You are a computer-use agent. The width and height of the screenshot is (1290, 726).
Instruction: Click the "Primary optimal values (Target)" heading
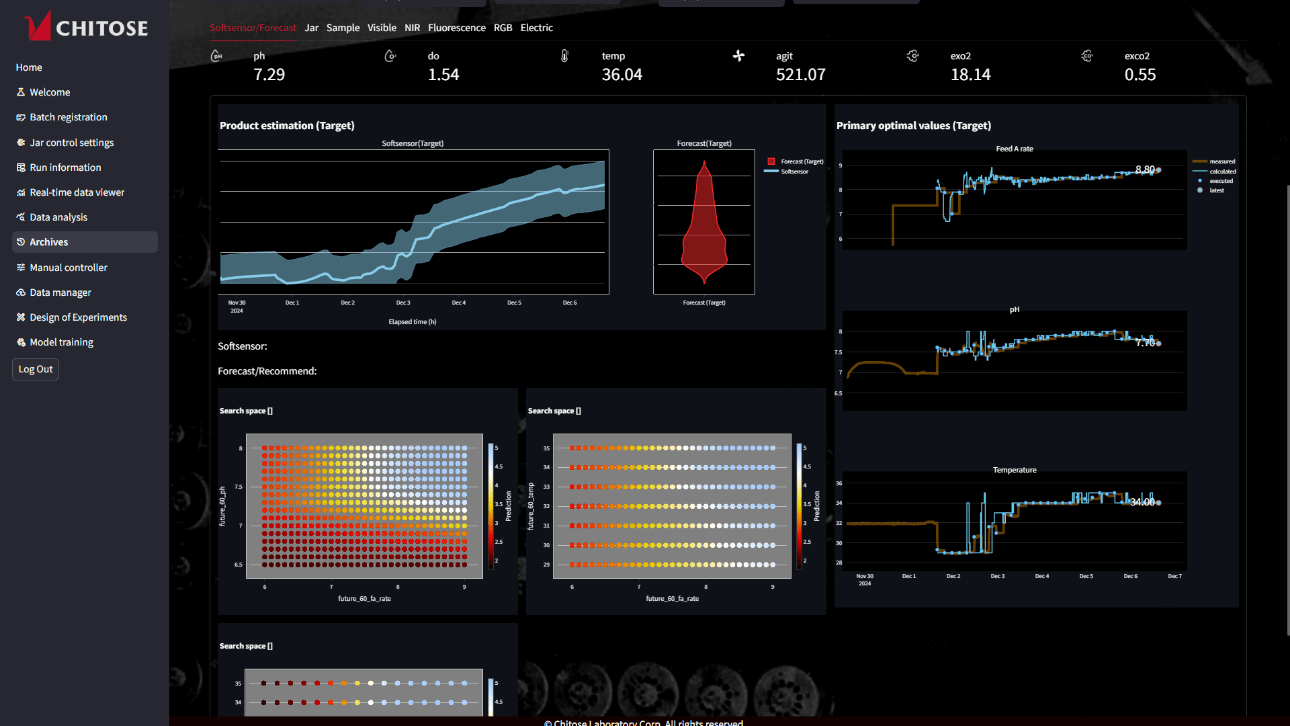pos(913,126)
